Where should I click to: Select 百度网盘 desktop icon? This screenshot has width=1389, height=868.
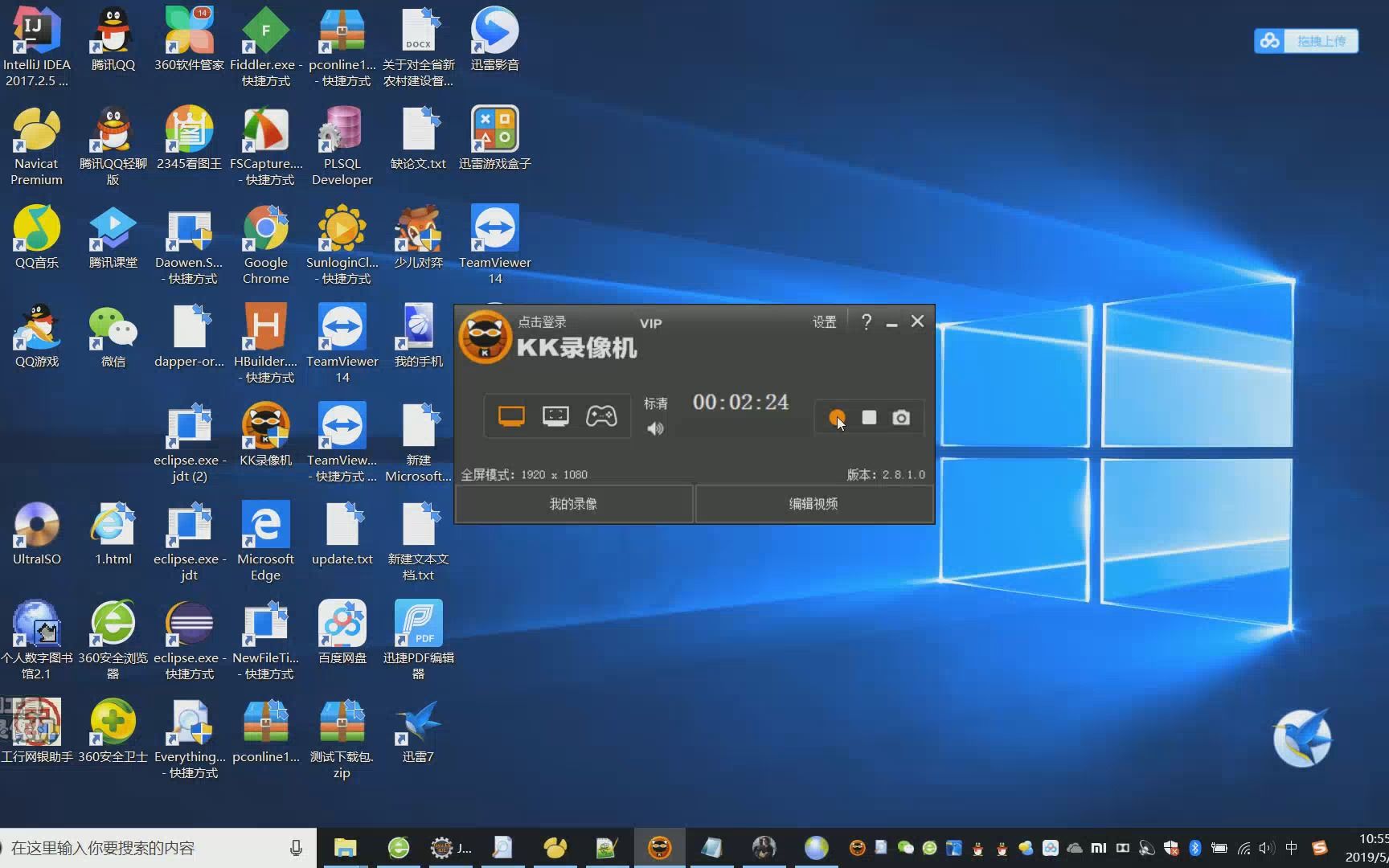(342, 632)
